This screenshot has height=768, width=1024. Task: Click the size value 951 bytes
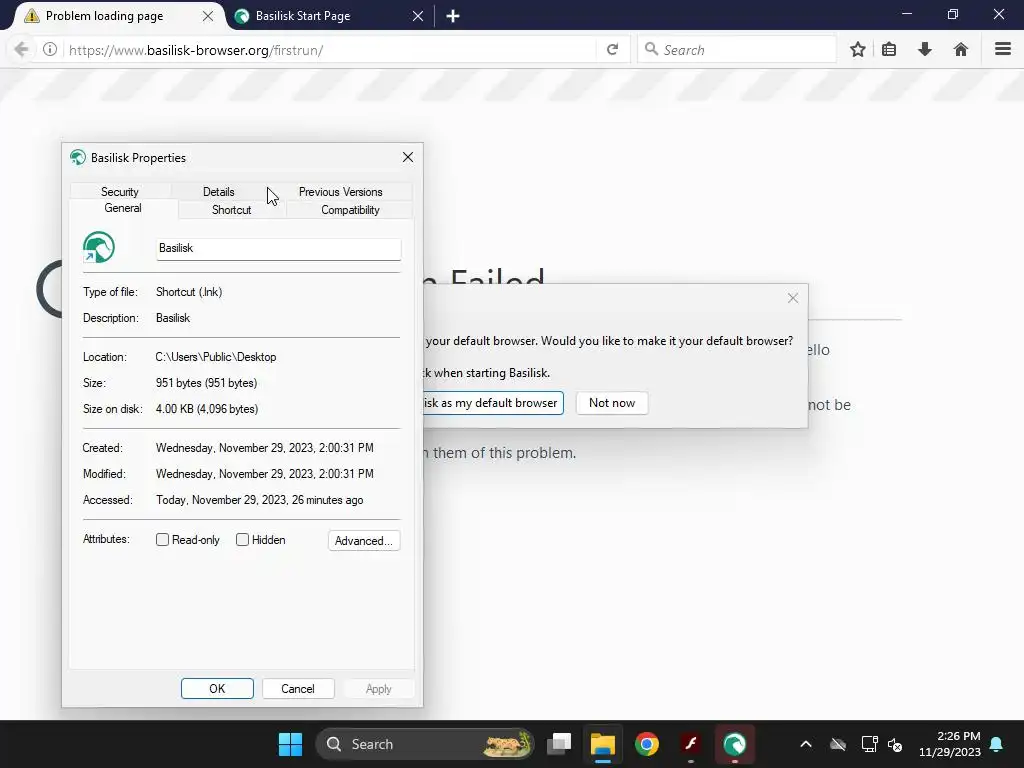click(x=206, y=383)
